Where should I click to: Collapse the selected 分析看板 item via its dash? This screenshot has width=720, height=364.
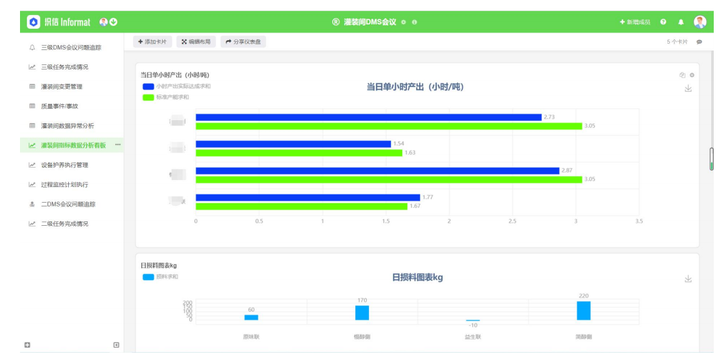pos(118,145)
